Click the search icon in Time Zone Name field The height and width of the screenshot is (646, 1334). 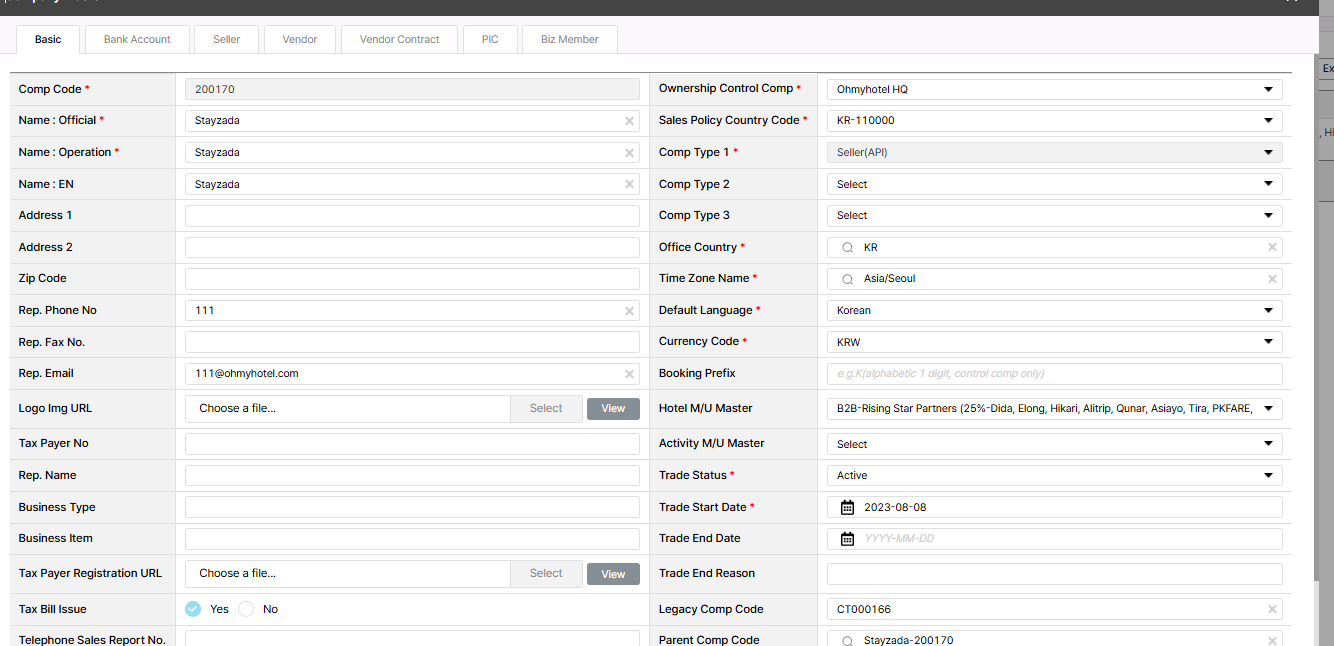click(847, 279)
